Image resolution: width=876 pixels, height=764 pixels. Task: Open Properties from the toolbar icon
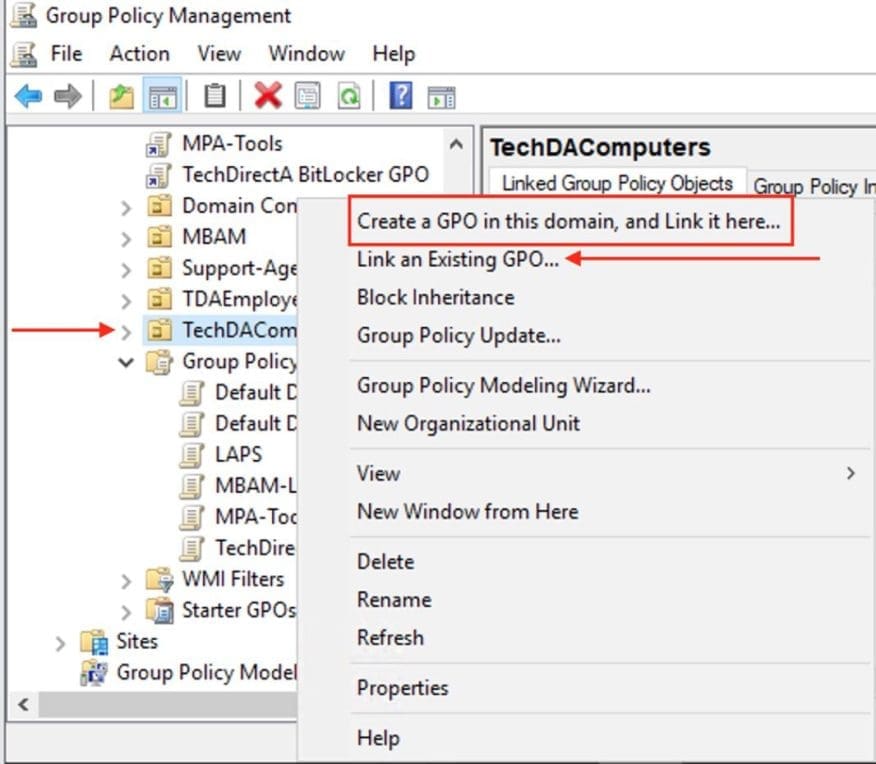tap(307, 96)
